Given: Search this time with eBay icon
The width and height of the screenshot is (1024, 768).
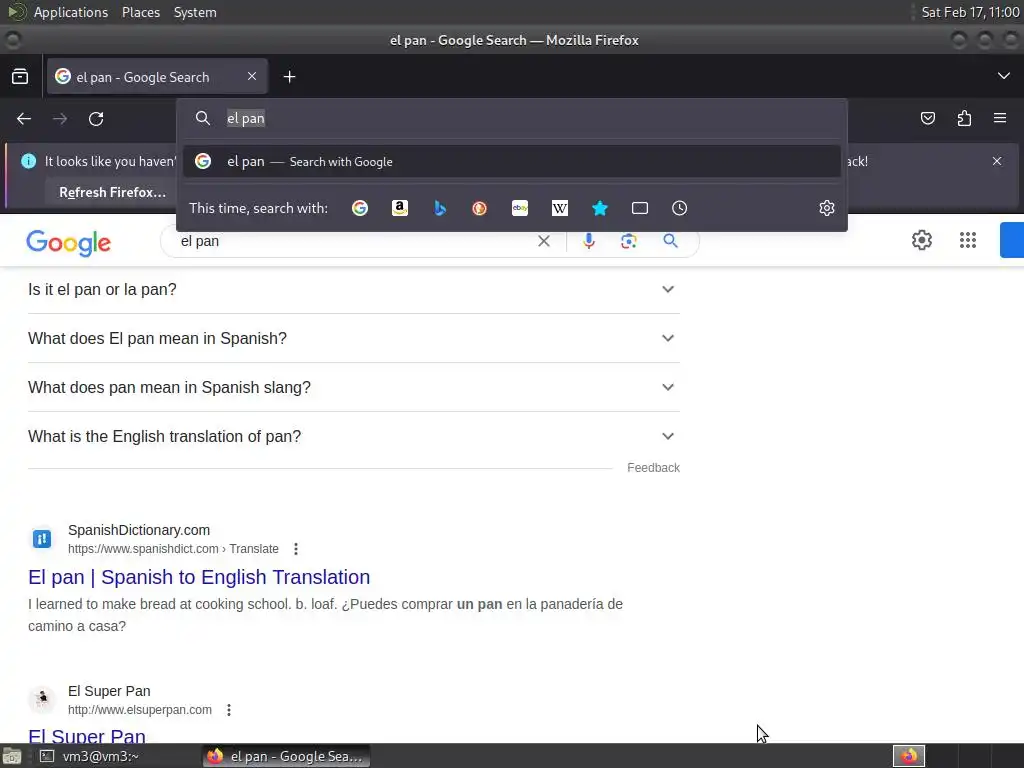Looking at the screenshot, I should click(520, 208).
